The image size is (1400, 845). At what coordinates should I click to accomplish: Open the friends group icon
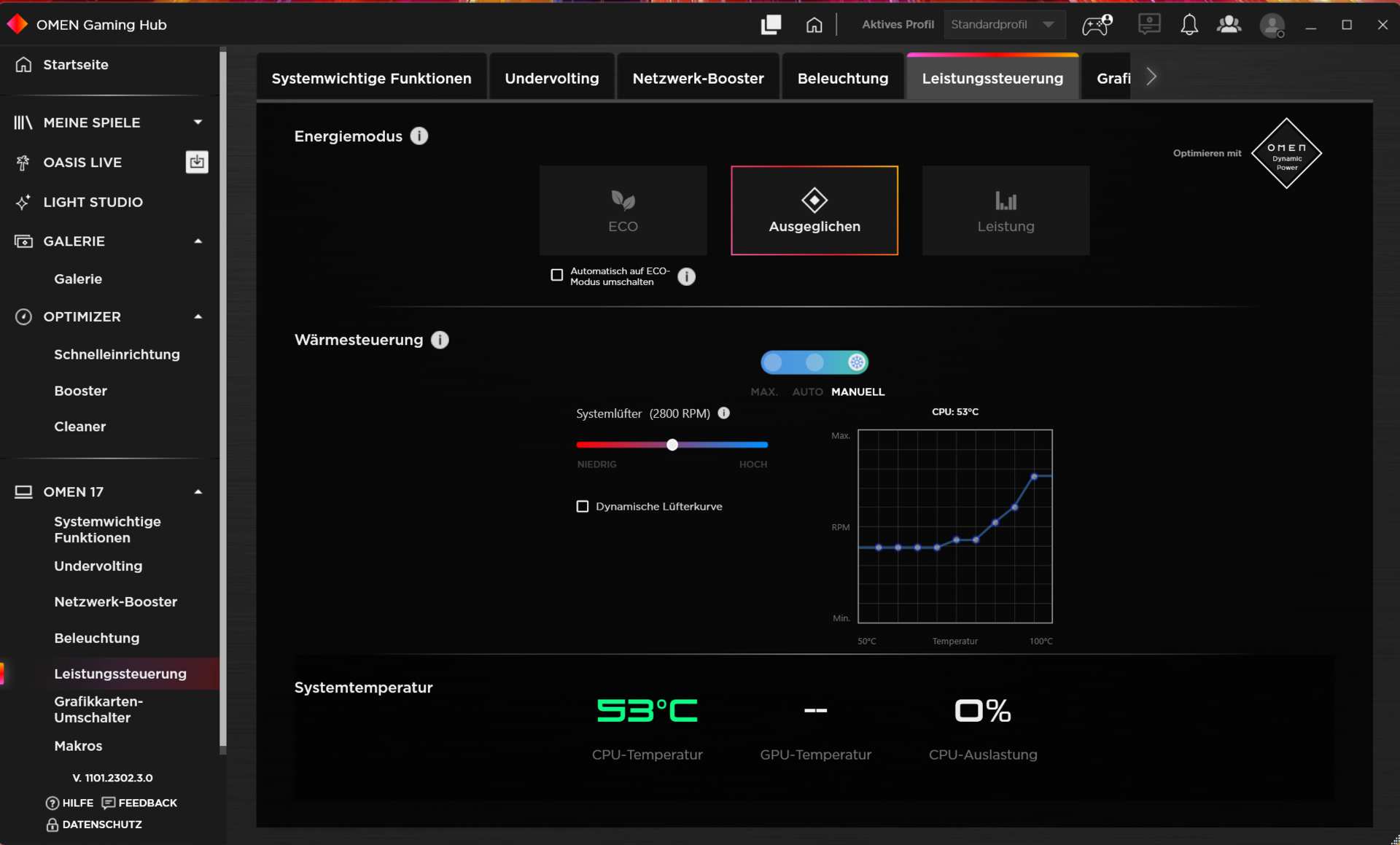pos(1229,25)
